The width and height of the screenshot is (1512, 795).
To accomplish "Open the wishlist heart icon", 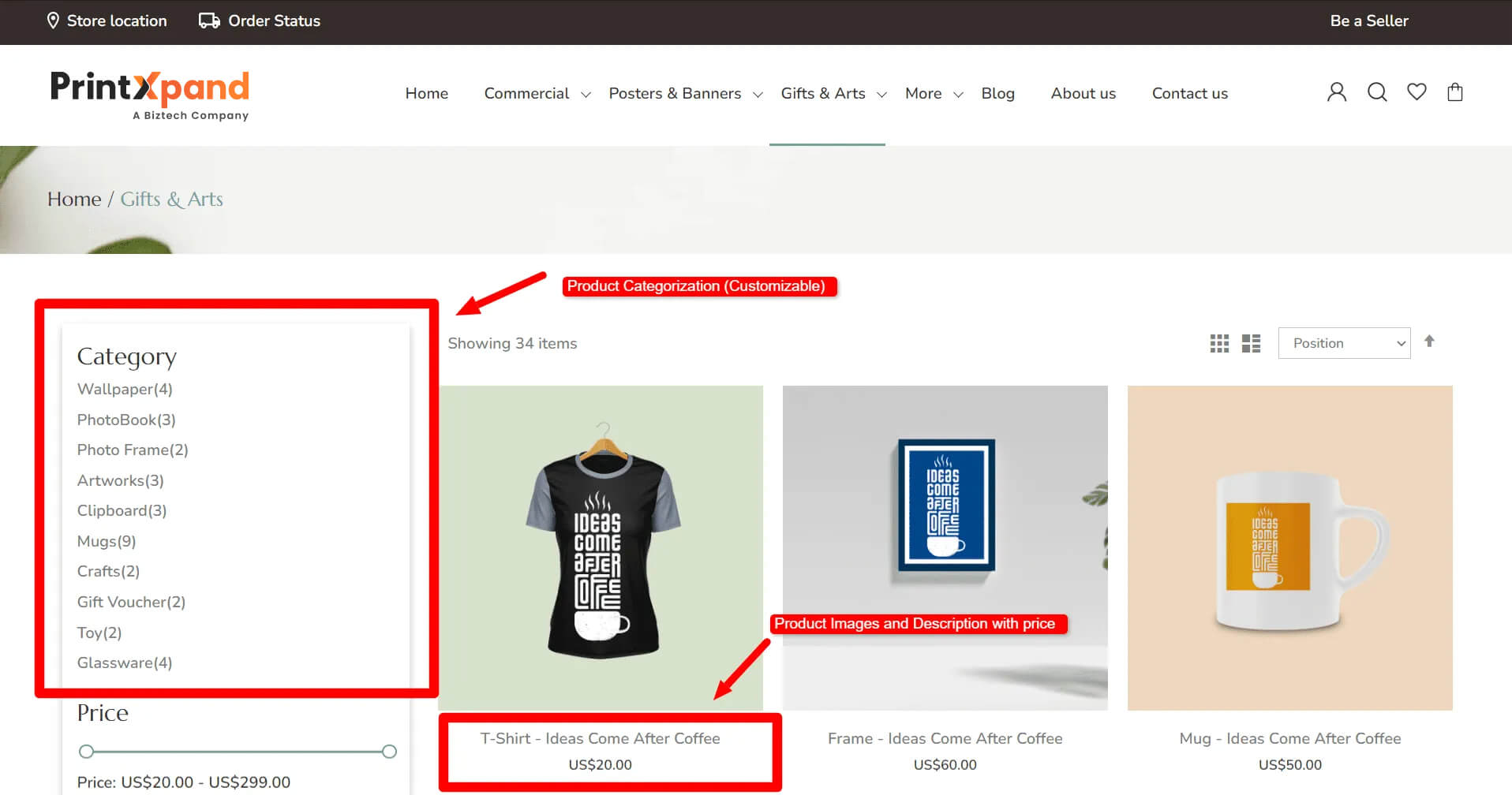I will (x=1417, y=92).
